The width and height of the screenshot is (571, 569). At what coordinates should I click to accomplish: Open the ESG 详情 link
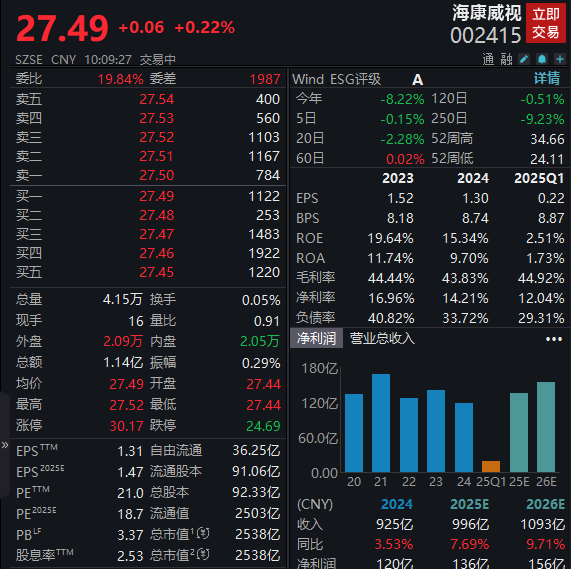[547, 78]
